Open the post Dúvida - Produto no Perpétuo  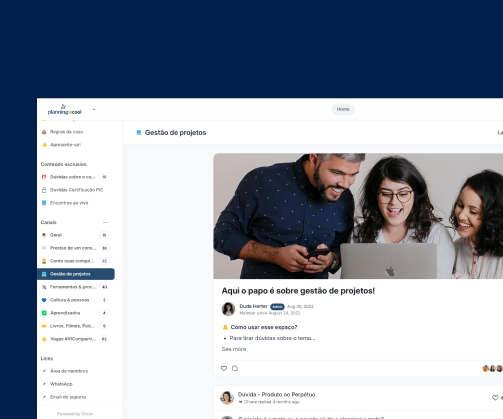(276, 395)
